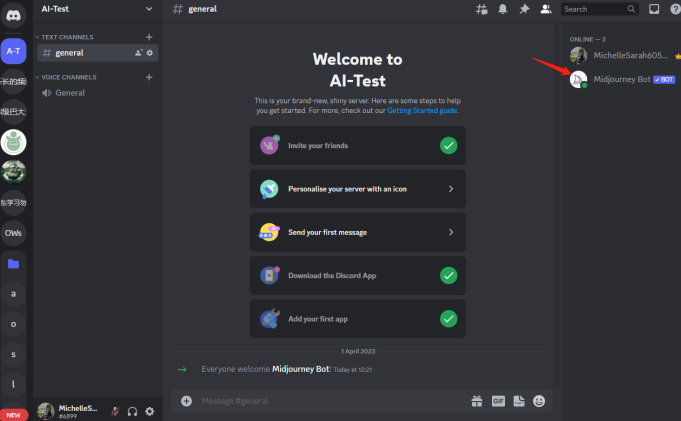Open user settings gear icon

coord(149,411)
